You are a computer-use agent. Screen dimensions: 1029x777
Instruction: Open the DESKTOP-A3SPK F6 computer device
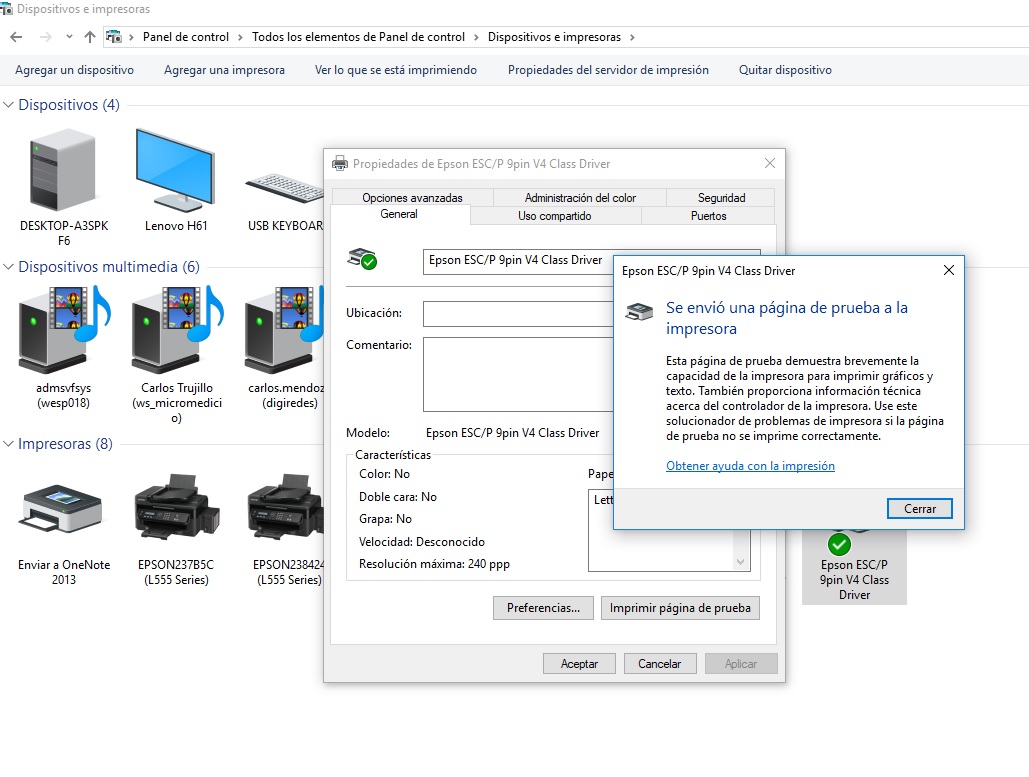click(x=62, y=170)
